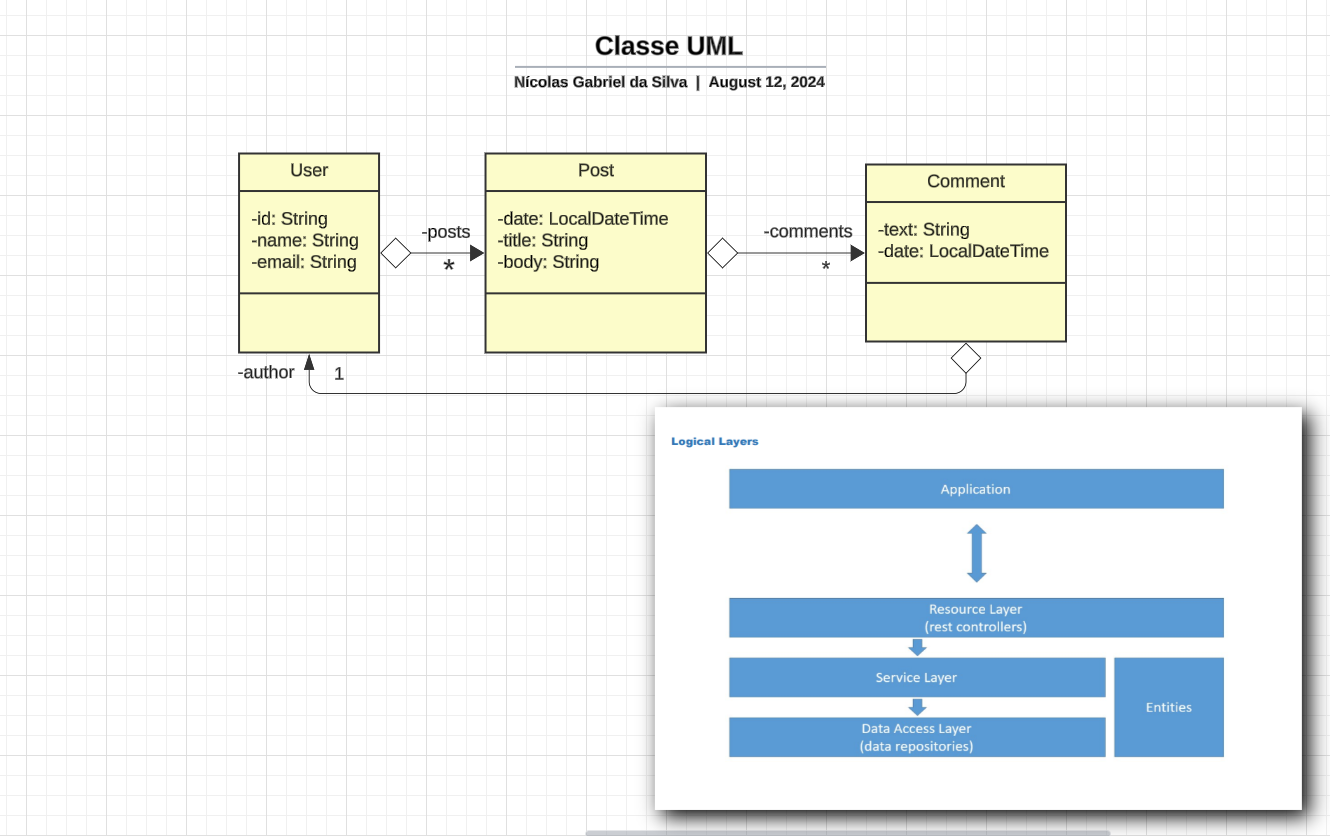Screen dimensions: 1330x836
Task: Click the '-date: LocalDateTime' attribute in Post
Action: [583, 219]
